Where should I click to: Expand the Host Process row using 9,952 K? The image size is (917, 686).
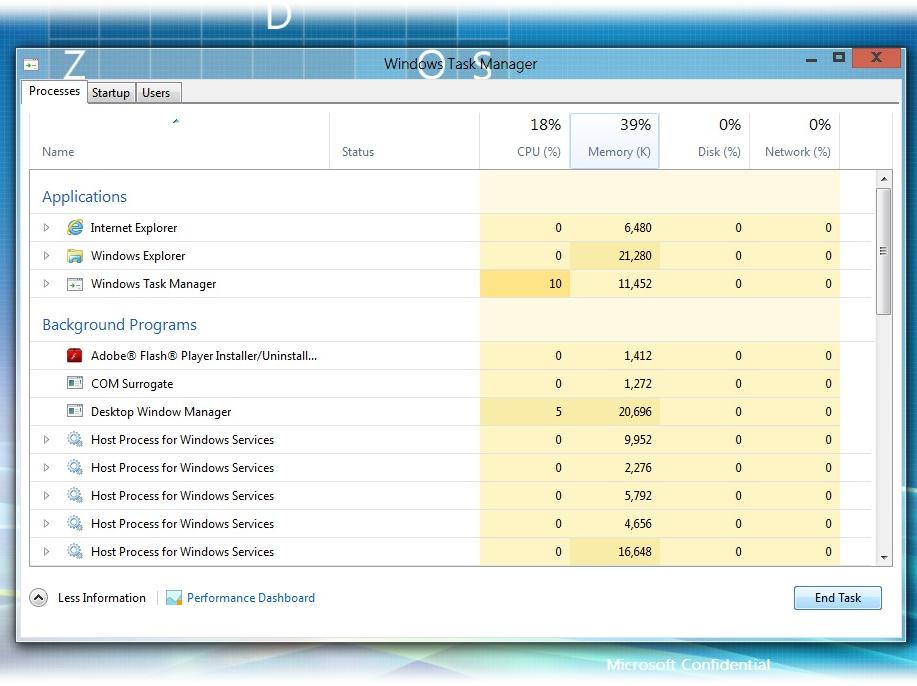[x=46, y=440]
